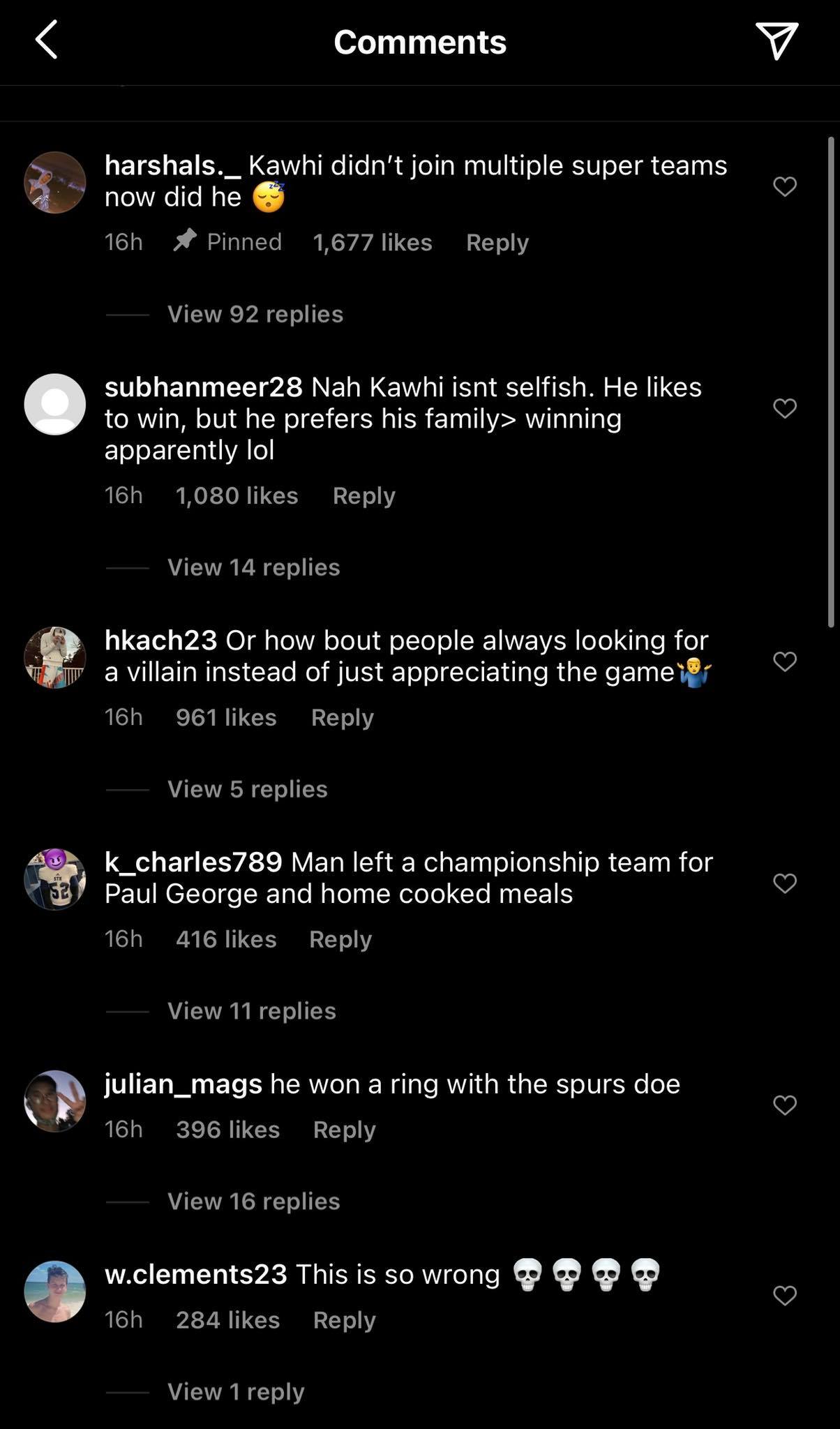Toggle the heart on w.clements23's comment
Image resolution: width=840 pixels, height=1429 pixels.
coord(784,1293)
